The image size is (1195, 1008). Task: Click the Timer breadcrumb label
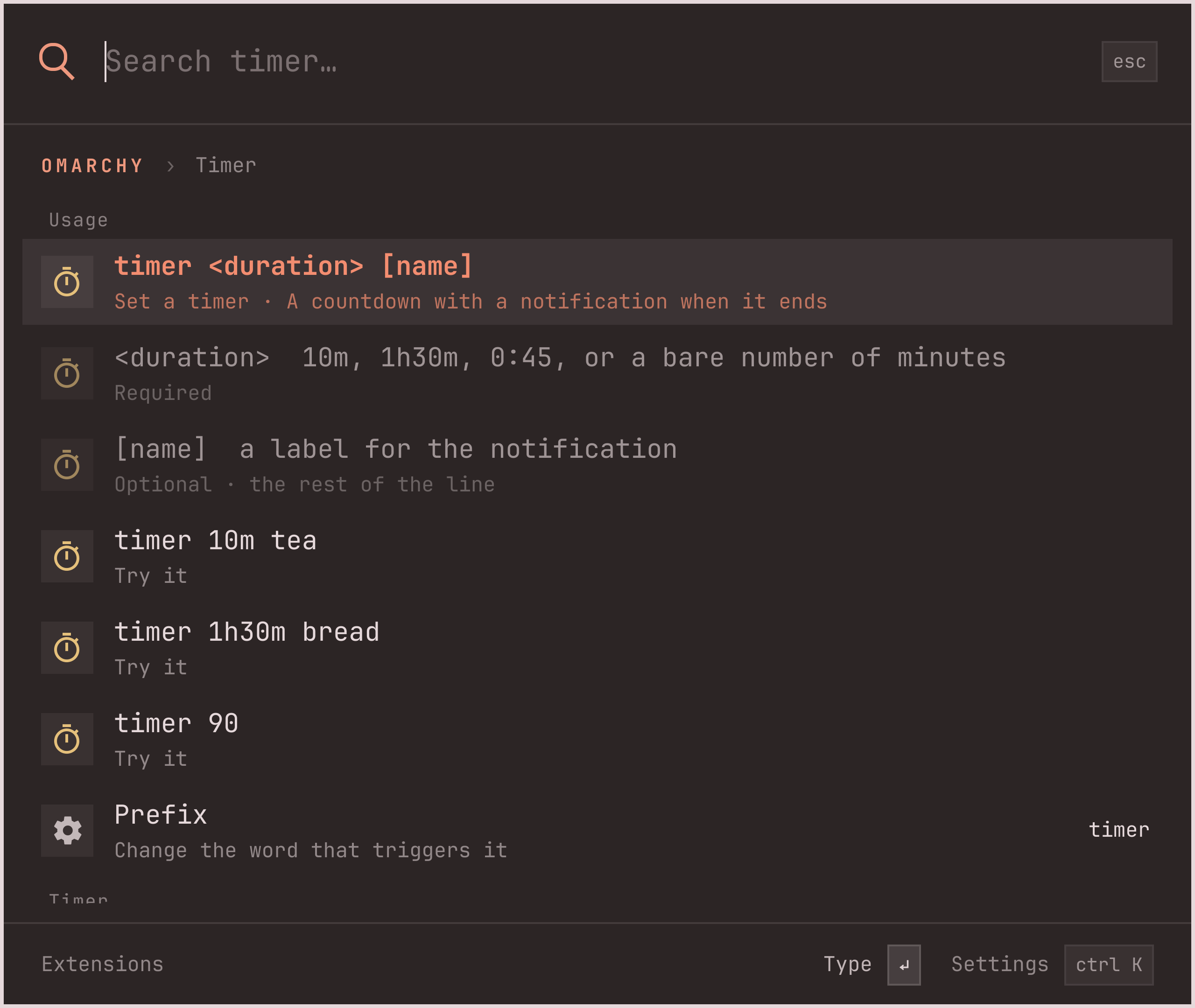pyautogui.click(x=226, y=166)
